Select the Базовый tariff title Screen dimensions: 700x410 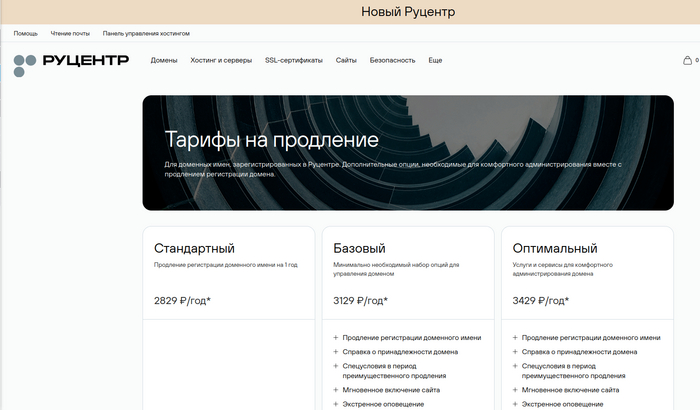click(359, 248)
